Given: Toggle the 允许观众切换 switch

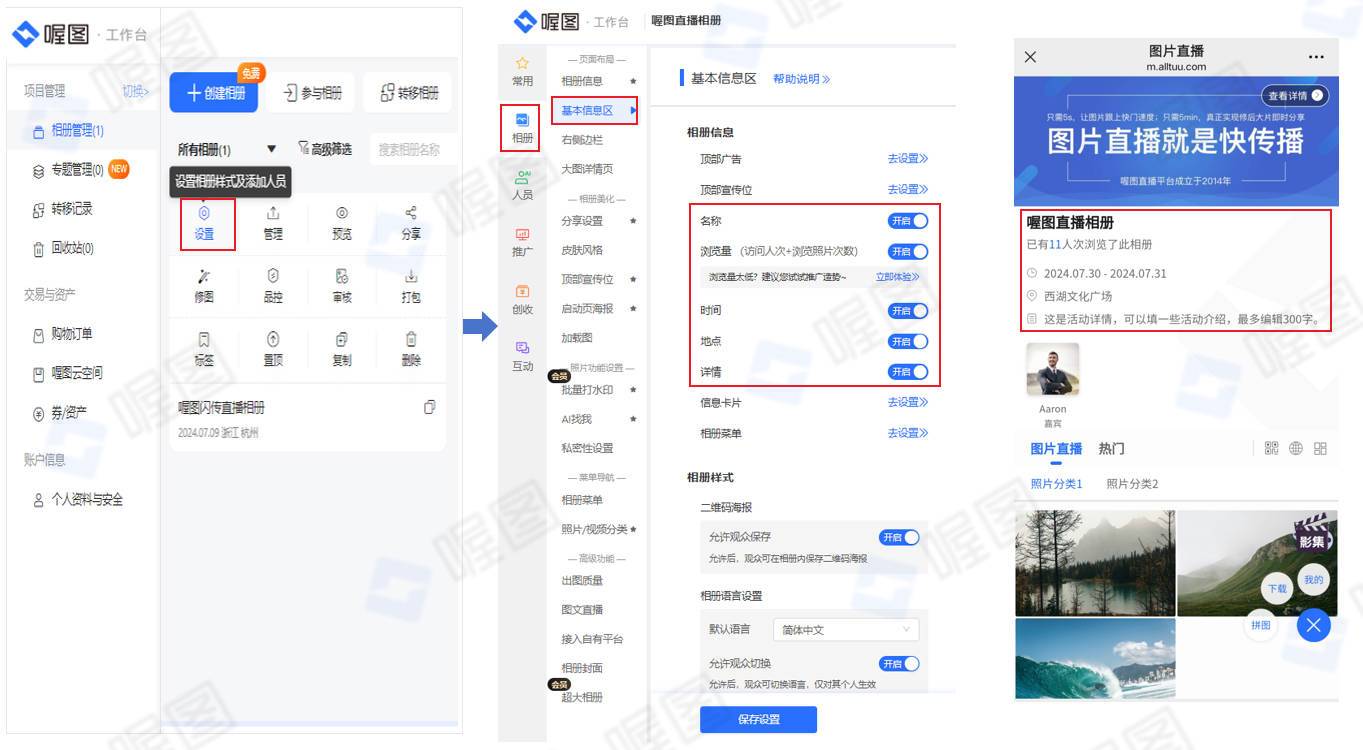Looking at the screenshot, I should (899, 664).
